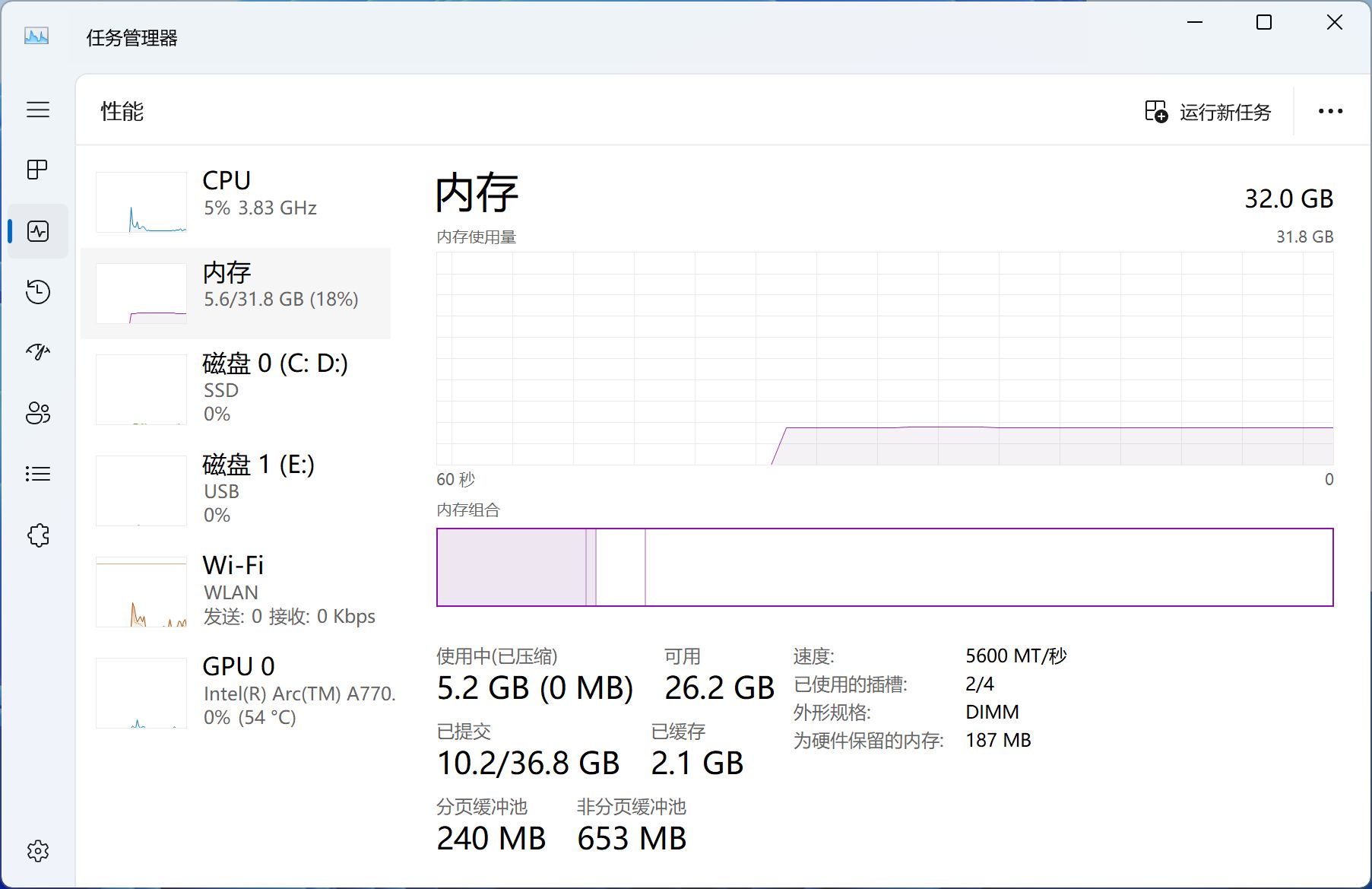Click the 运行新任务 button
The height and width of the screenshot is (889, 1372).
coord(1209,112)
